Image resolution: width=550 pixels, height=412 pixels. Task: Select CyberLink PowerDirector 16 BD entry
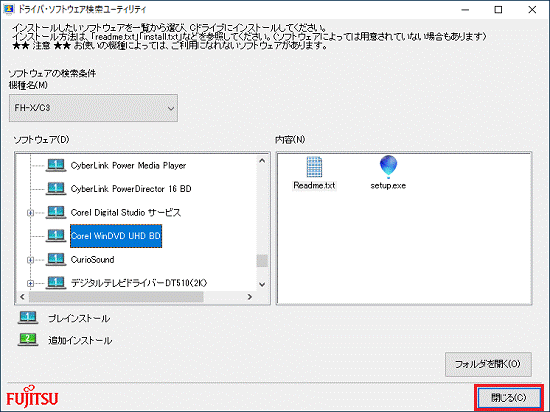click(x=131, y=189)
